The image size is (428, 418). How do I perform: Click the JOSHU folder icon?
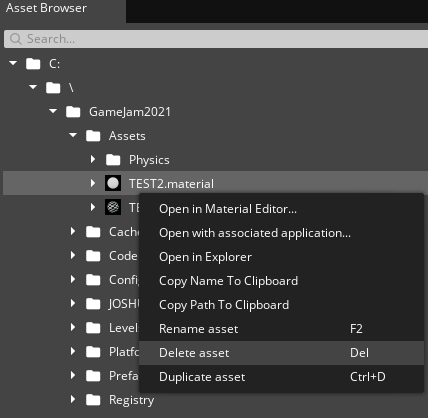(x=93, y=304)
